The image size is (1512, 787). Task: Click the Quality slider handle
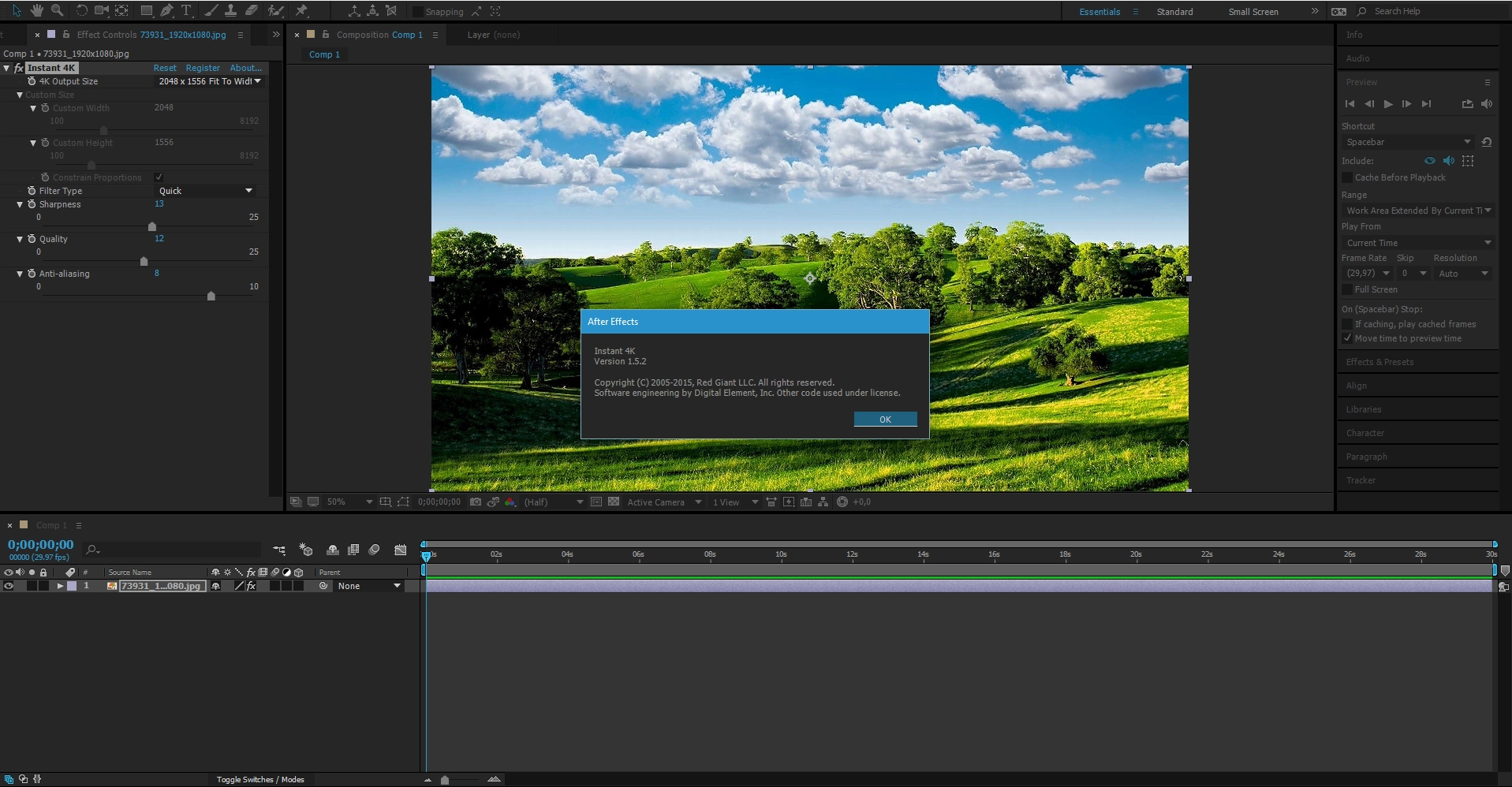click(x=144, y=261)
